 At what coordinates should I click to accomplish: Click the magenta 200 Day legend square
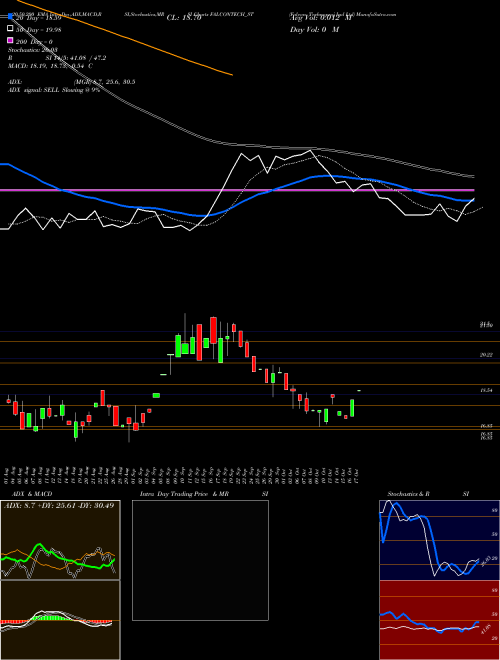click(x=10, y=40)
